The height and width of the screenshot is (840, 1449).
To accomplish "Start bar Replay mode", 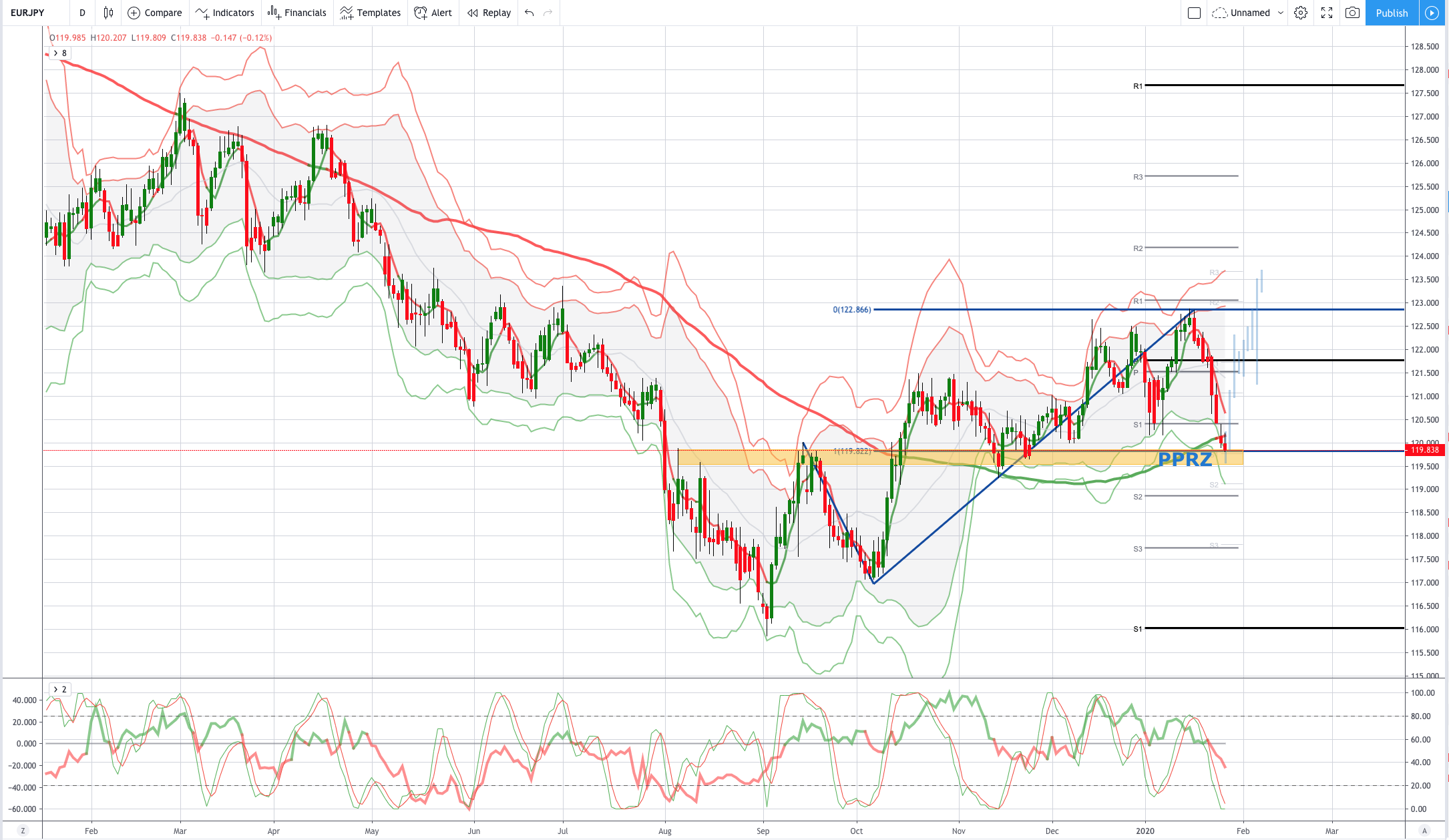I will [x=489, y=13].
